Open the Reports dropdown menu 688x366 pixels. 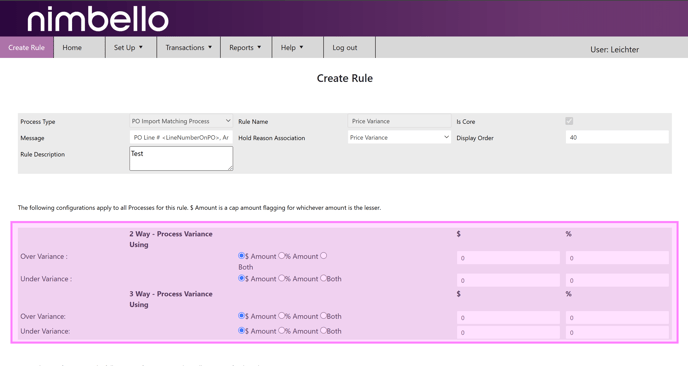[x=245, y=47]
